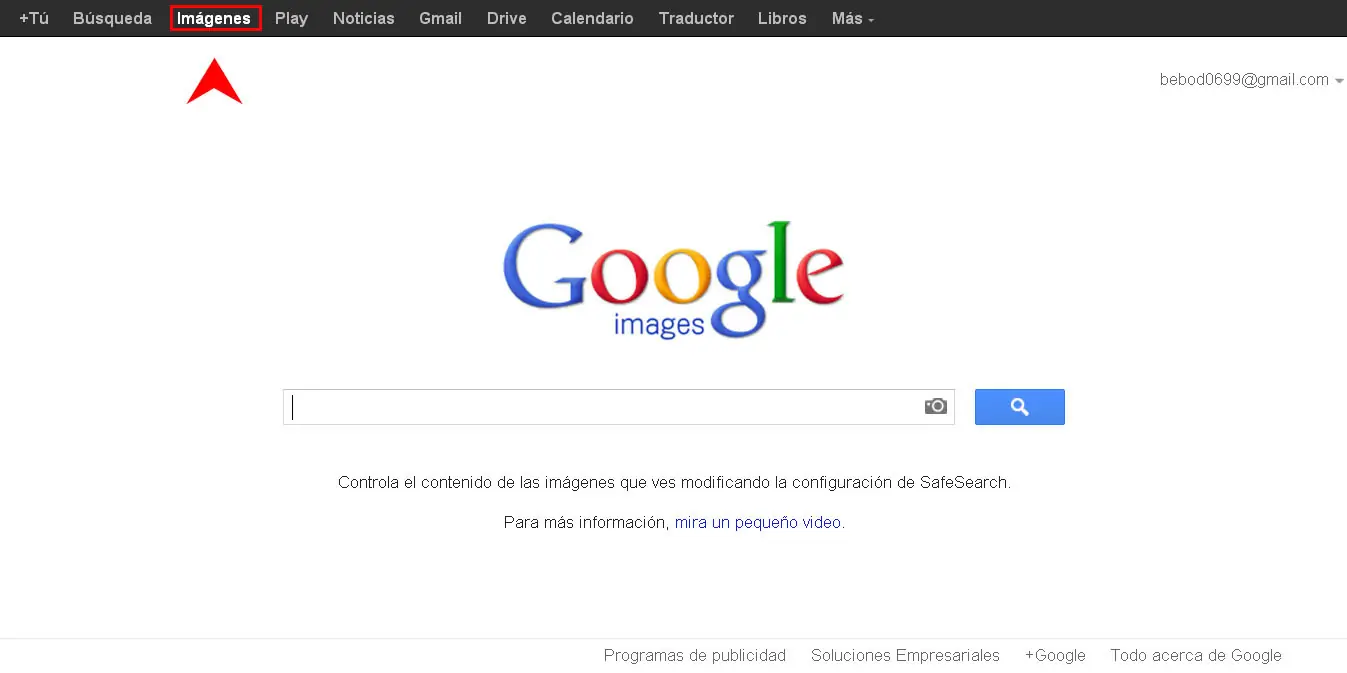The width and height of the screenshot is (1347, 673).
Task: Go to Búsqueda in the top bar
Action: [x=112, y=18]
